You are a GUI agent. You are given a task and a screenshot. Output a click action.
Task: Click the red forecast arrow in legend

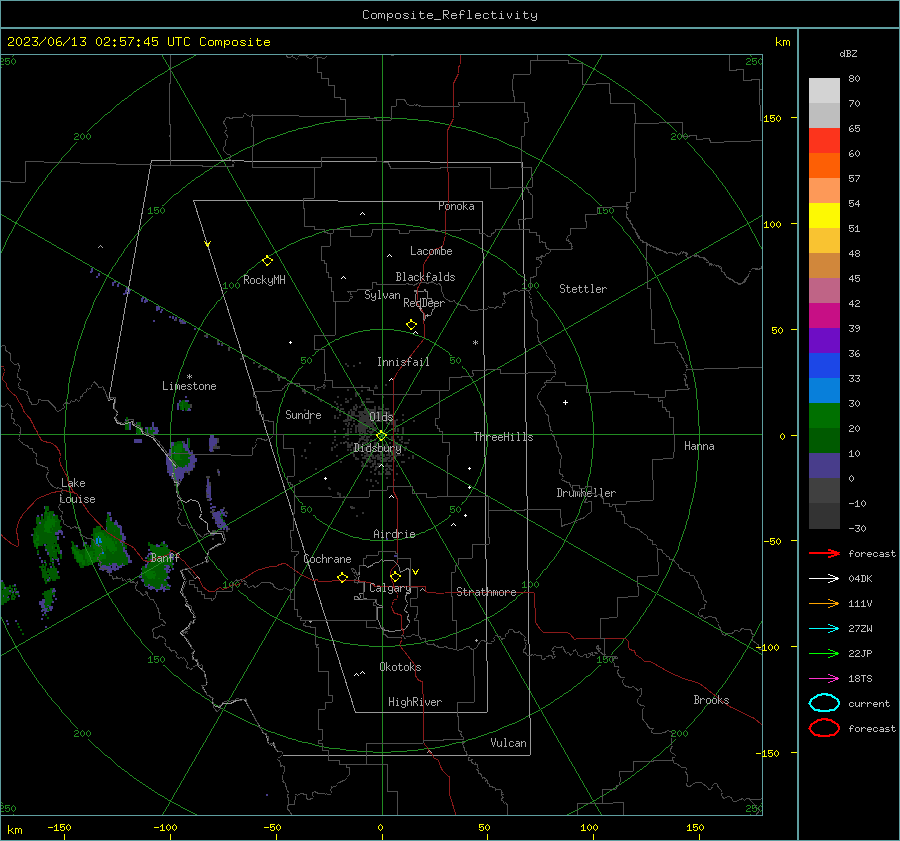point(824,553)
